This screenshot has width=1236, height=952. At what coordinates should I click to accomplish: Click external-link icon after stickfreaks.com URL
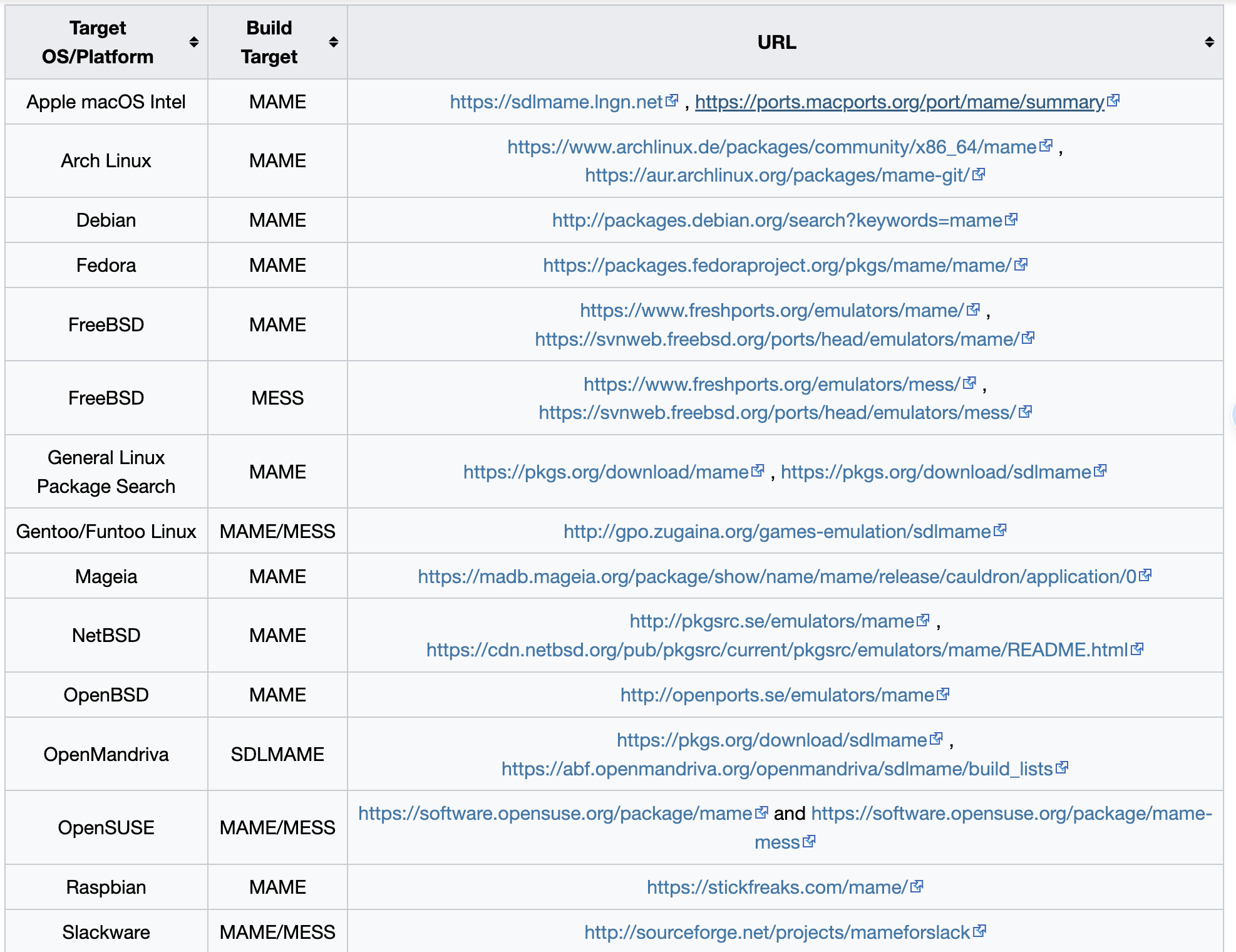tap(917, 887)
